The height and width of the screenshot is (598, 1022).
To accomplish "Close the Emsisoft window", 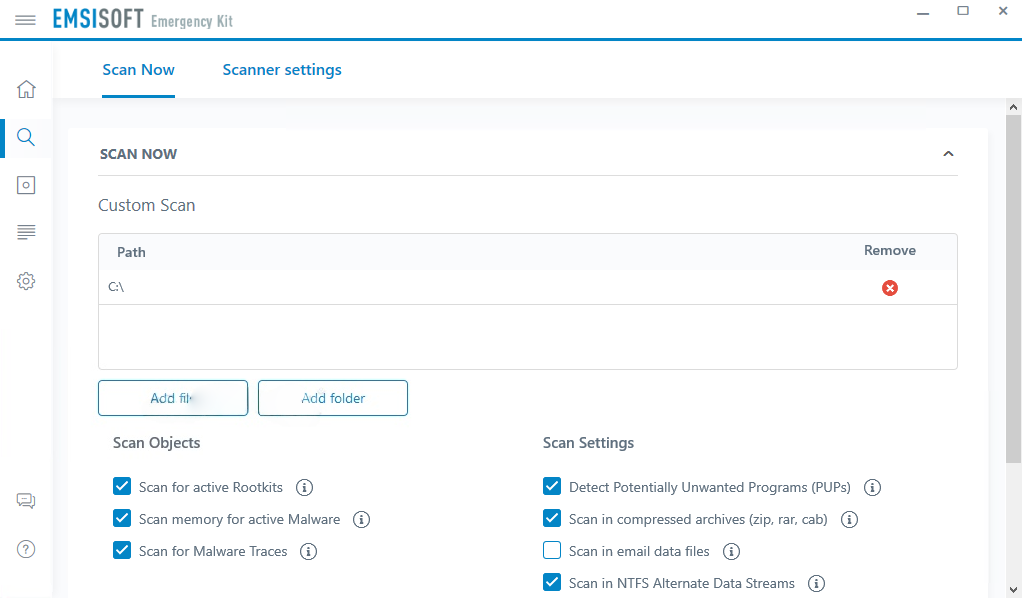I will (1003, 10).
